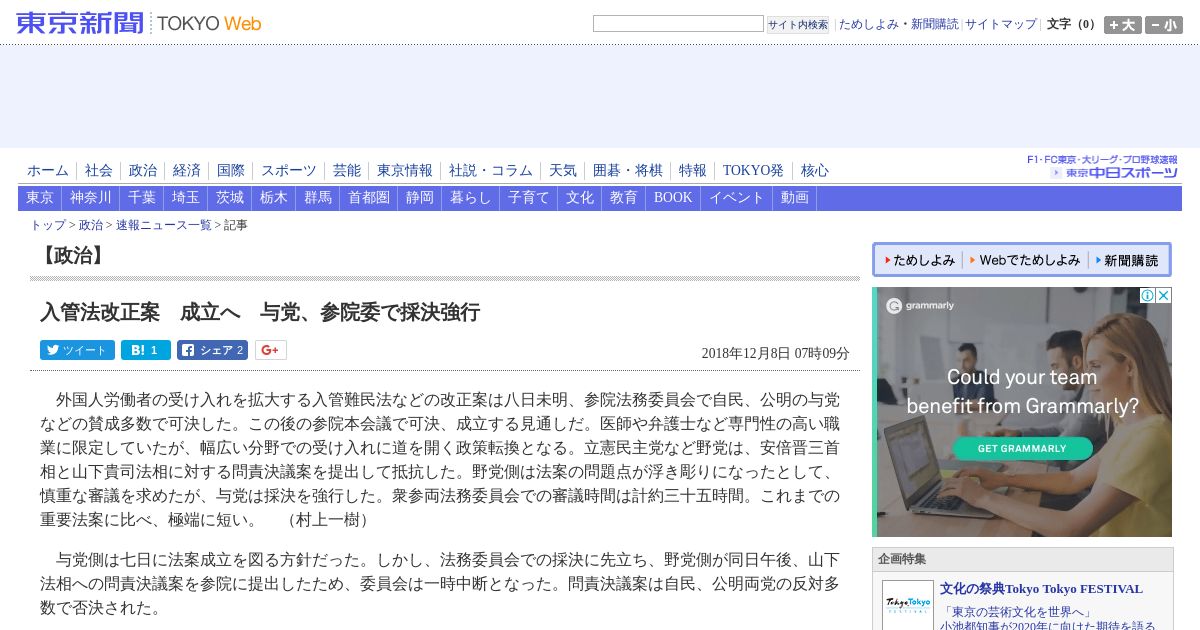Select the 暮らし tab

click(471, 198)
